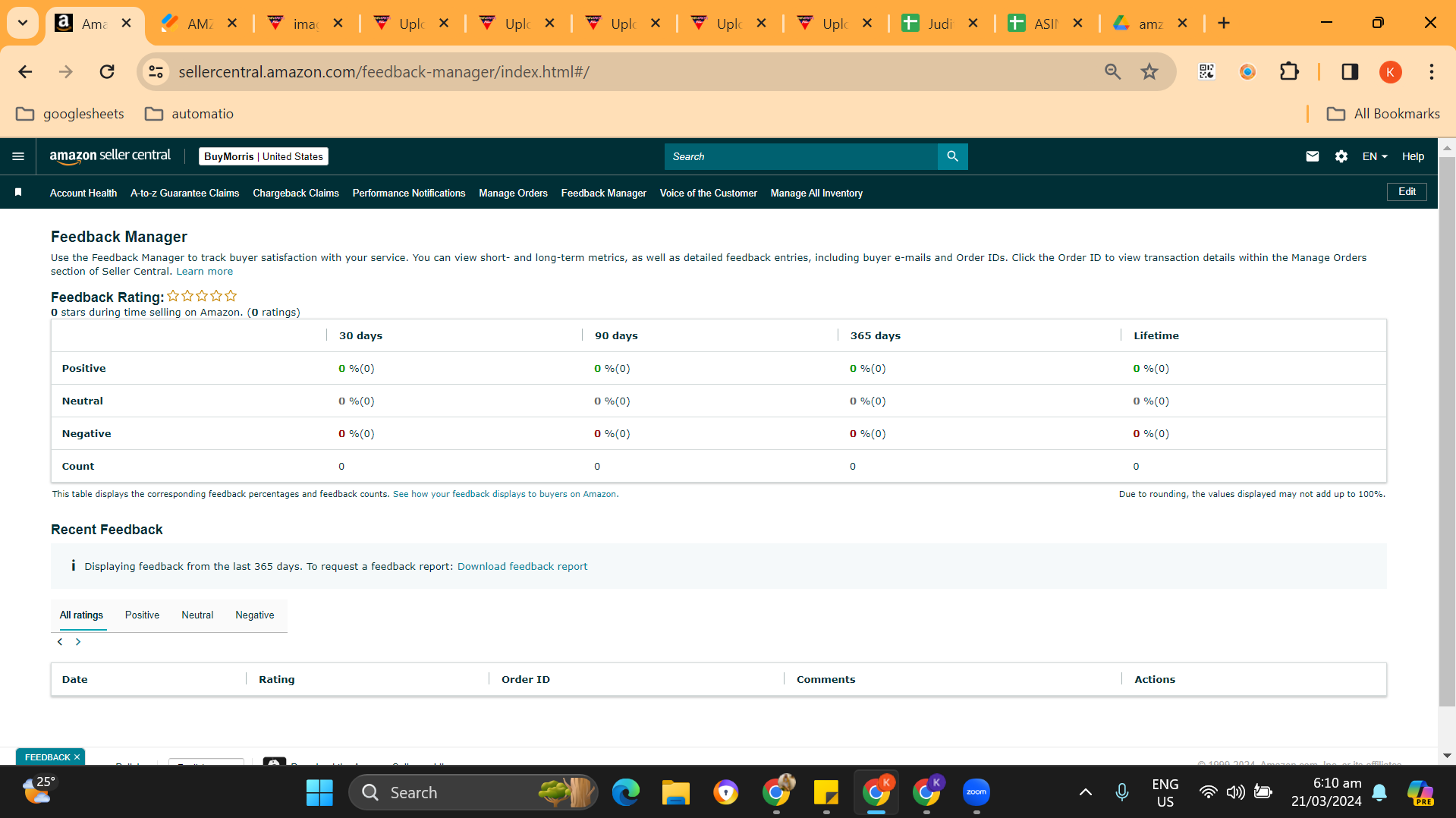Screen dimensions: 1456x818
Task: Select the All ratings tab
Action: click(x=81, y=615)
